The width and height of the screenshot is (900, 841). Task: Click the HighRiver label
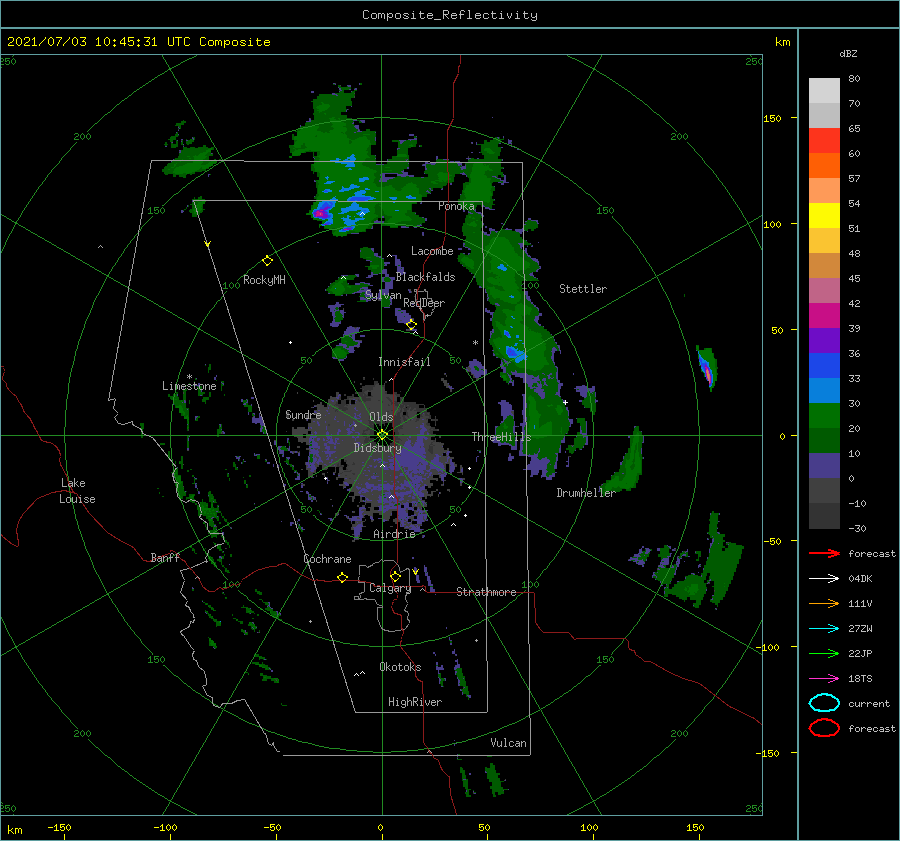point(415,702)
